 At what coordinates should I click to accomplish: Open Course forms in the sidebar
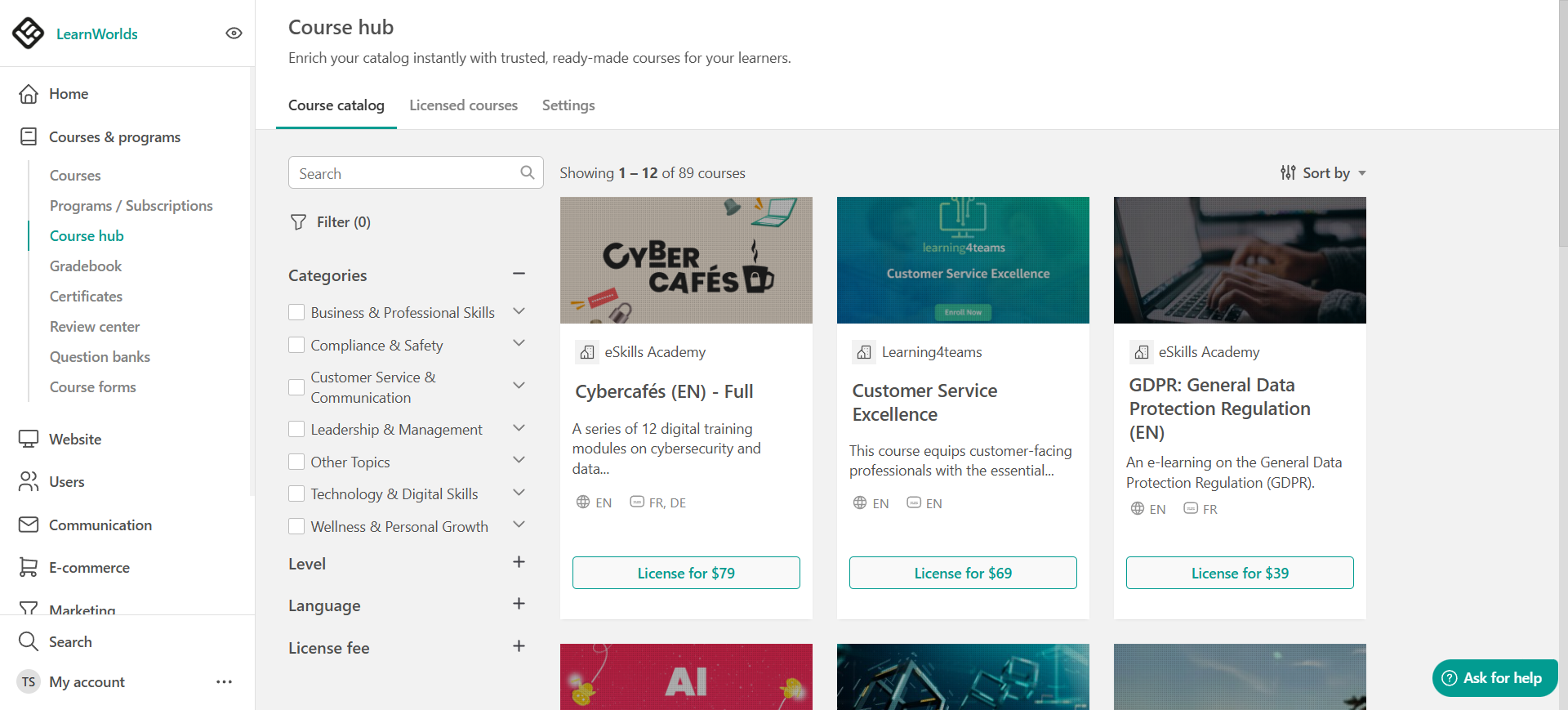coord(93,387)
